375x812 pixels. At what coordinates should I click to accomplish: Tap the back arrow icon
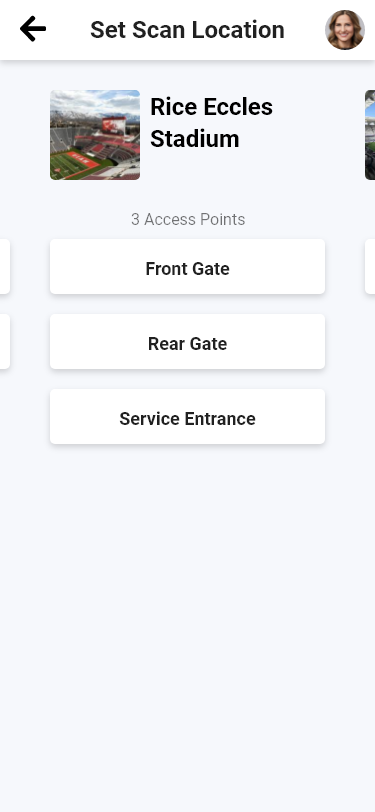[33, 29]
